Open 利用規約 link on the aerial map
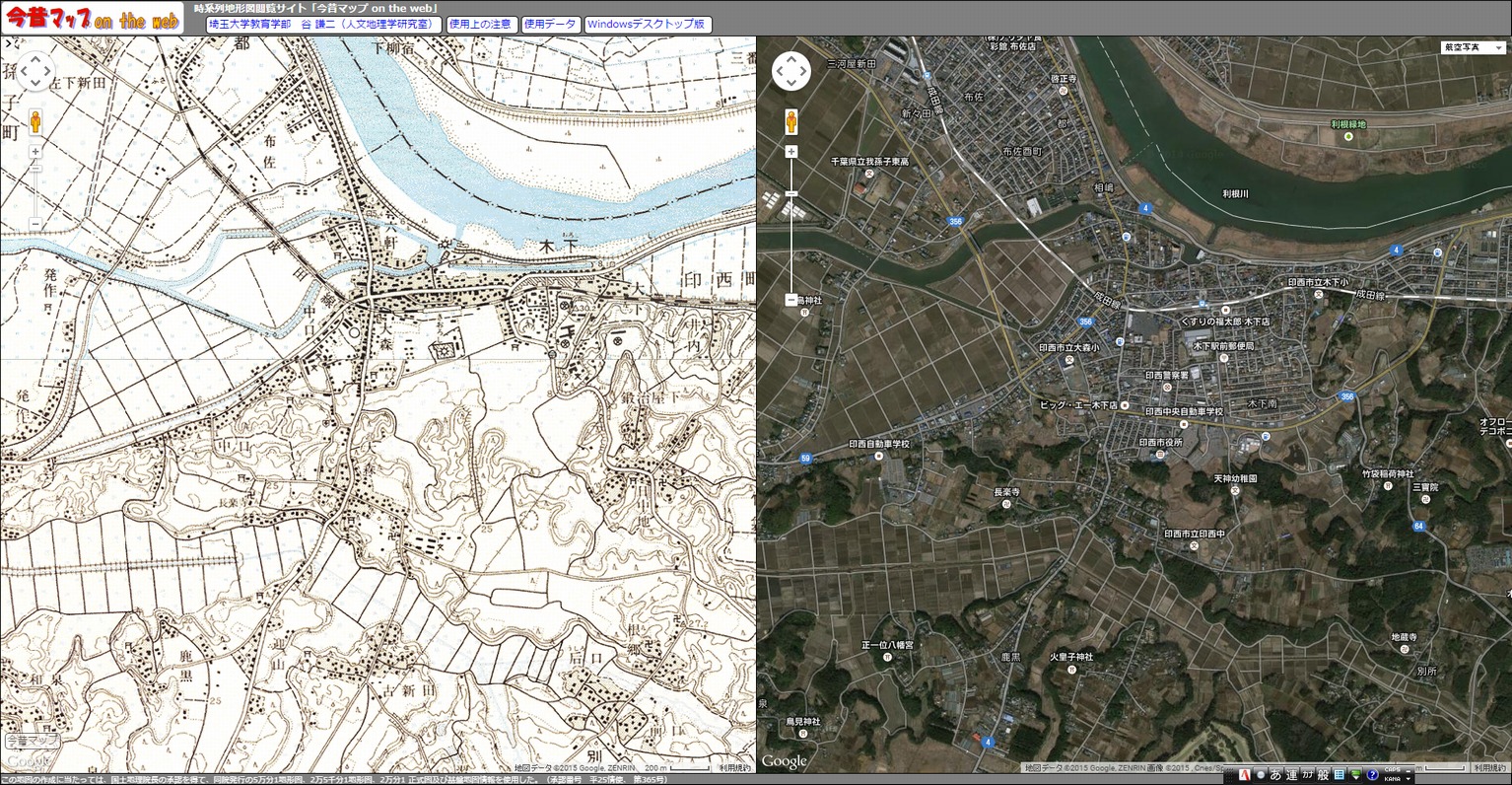Screen dimensions: 1512x785 pos(1489,767)
